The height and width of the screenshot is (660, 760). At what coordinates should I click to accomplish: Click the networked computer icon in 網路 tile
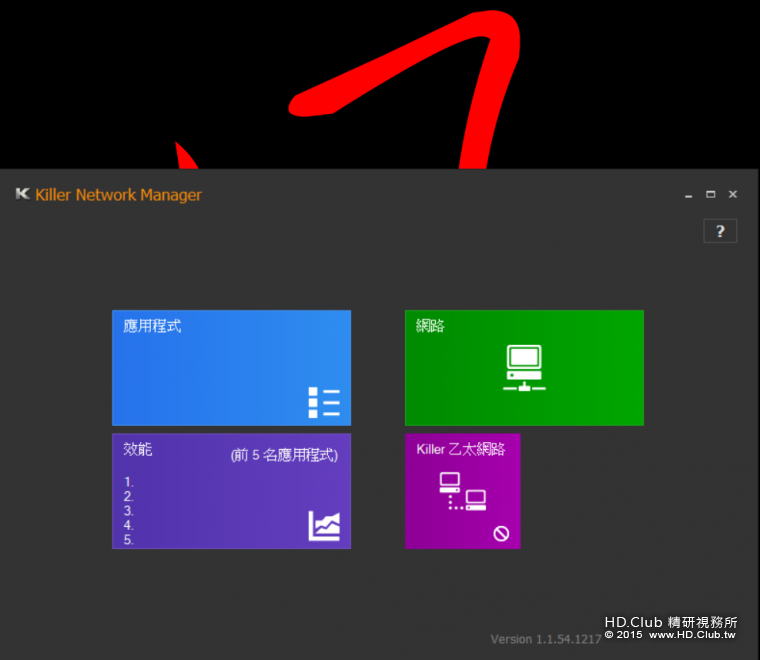click(524, 368)
